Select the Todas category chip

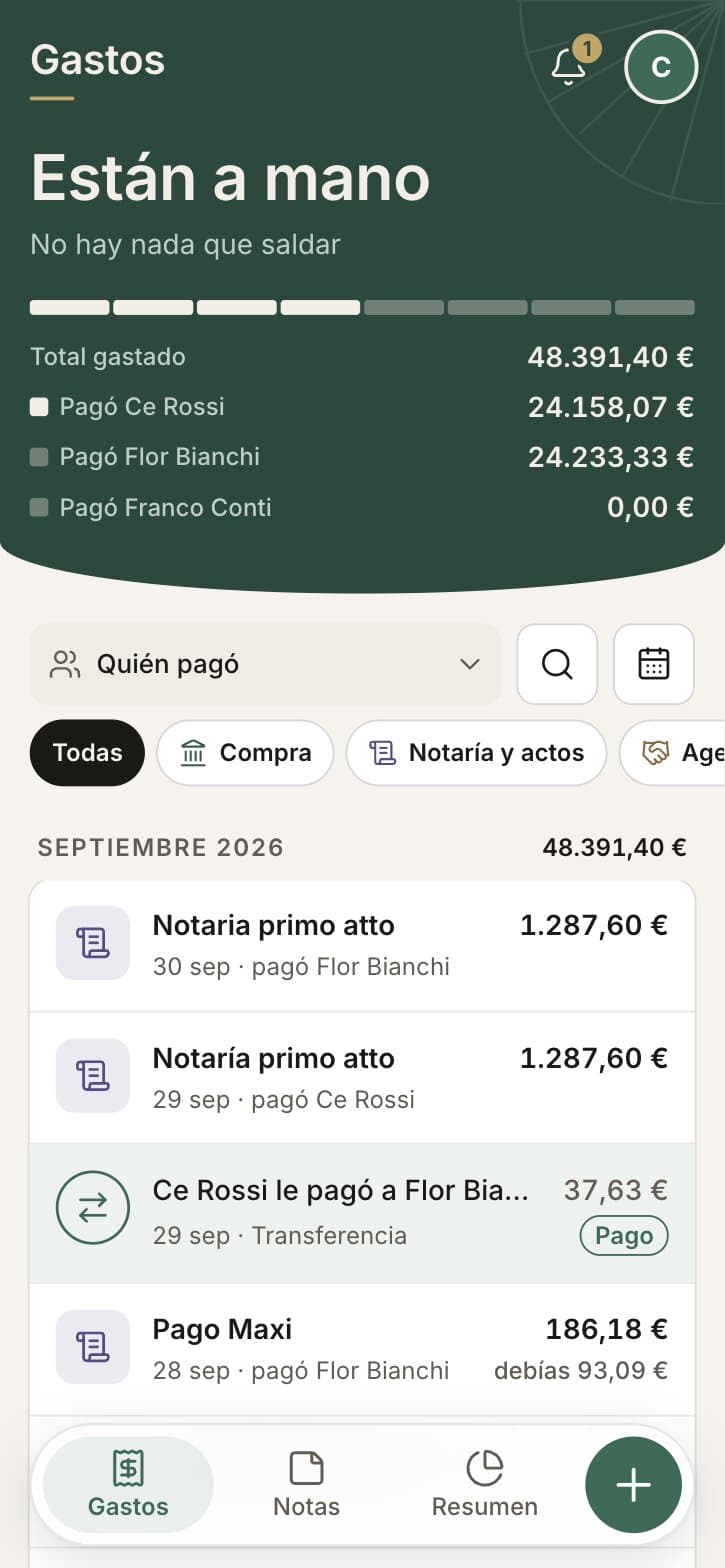(87, 753)
